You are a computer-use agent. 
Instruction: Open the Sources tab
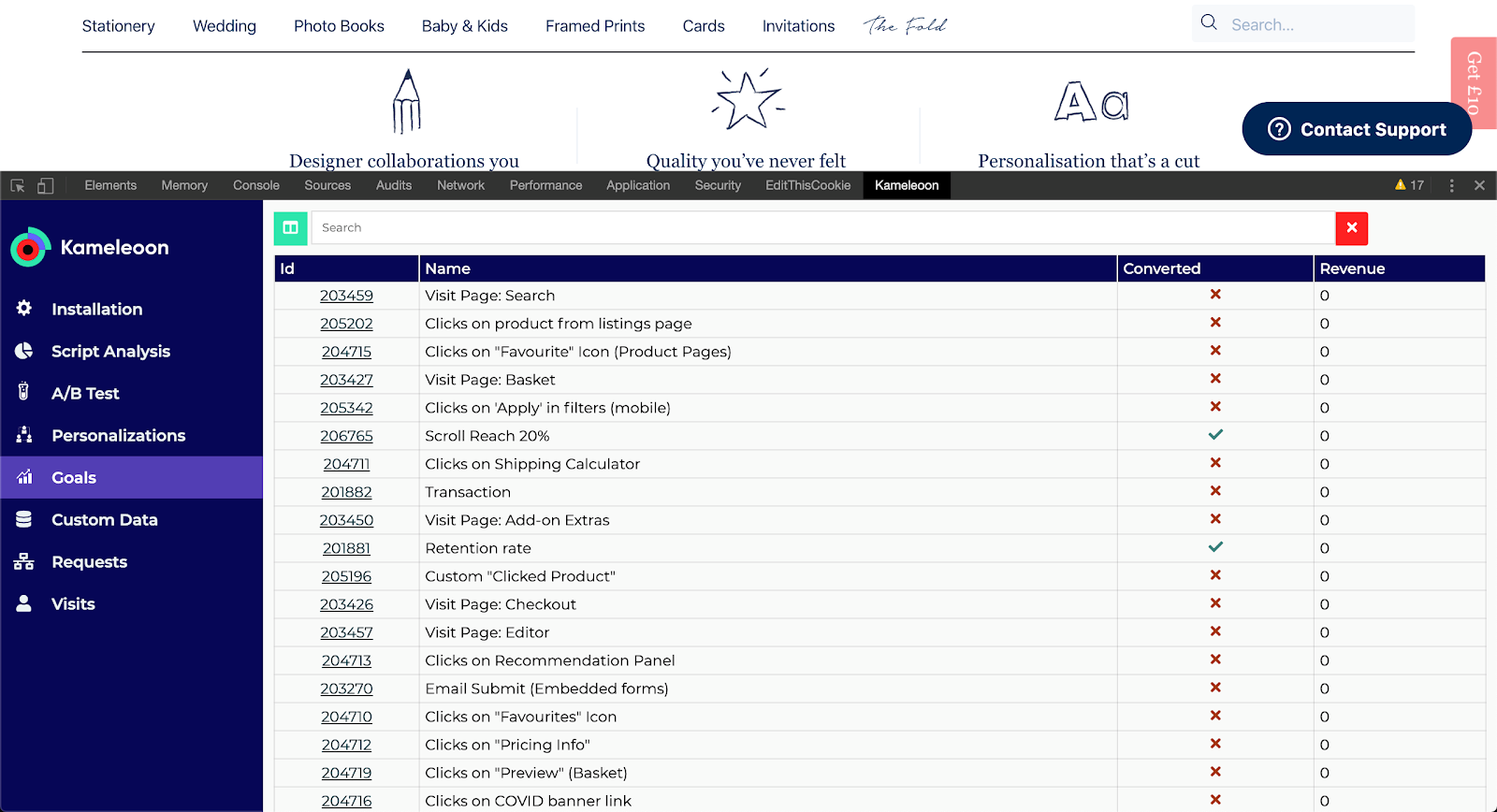point(327,185)
